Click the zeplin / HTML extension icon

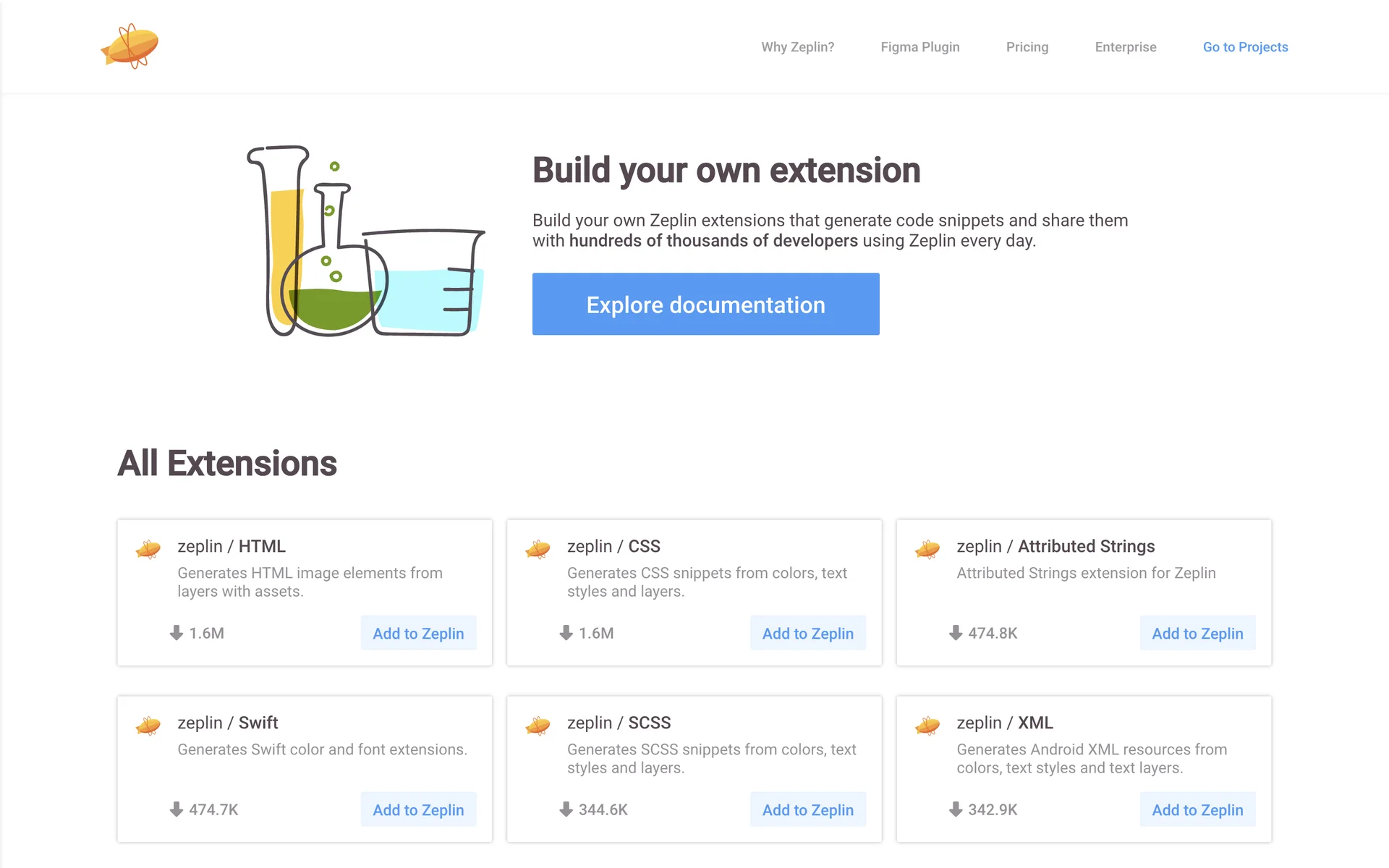pyautogui.click(x=148, y=550)
